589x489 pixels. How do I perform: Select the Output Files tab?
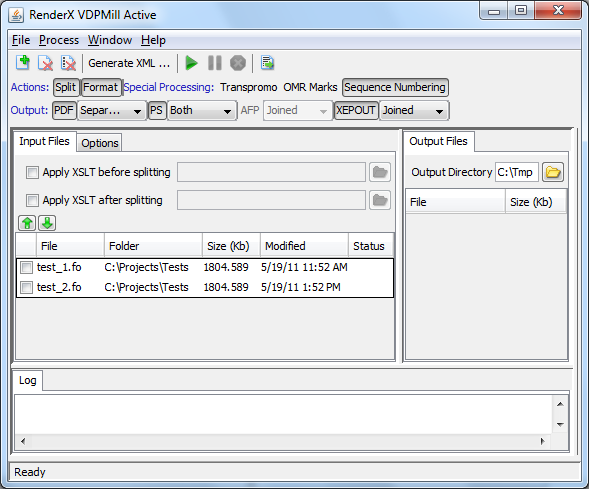[x=438, y=142]
